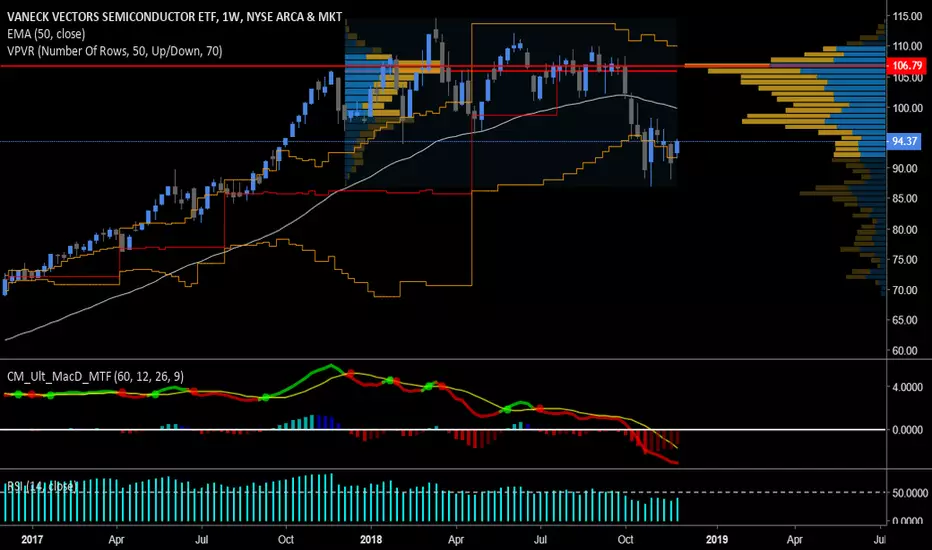
Task: Select the EMA (50, close) indicator label
Action: click(46, 34)
